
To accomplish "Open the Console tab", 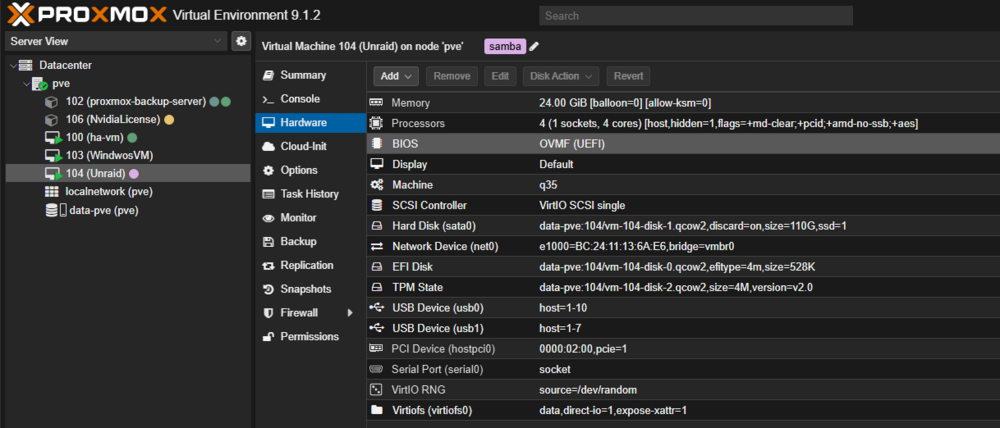I will pyautogui.click(x=310, y=99).
